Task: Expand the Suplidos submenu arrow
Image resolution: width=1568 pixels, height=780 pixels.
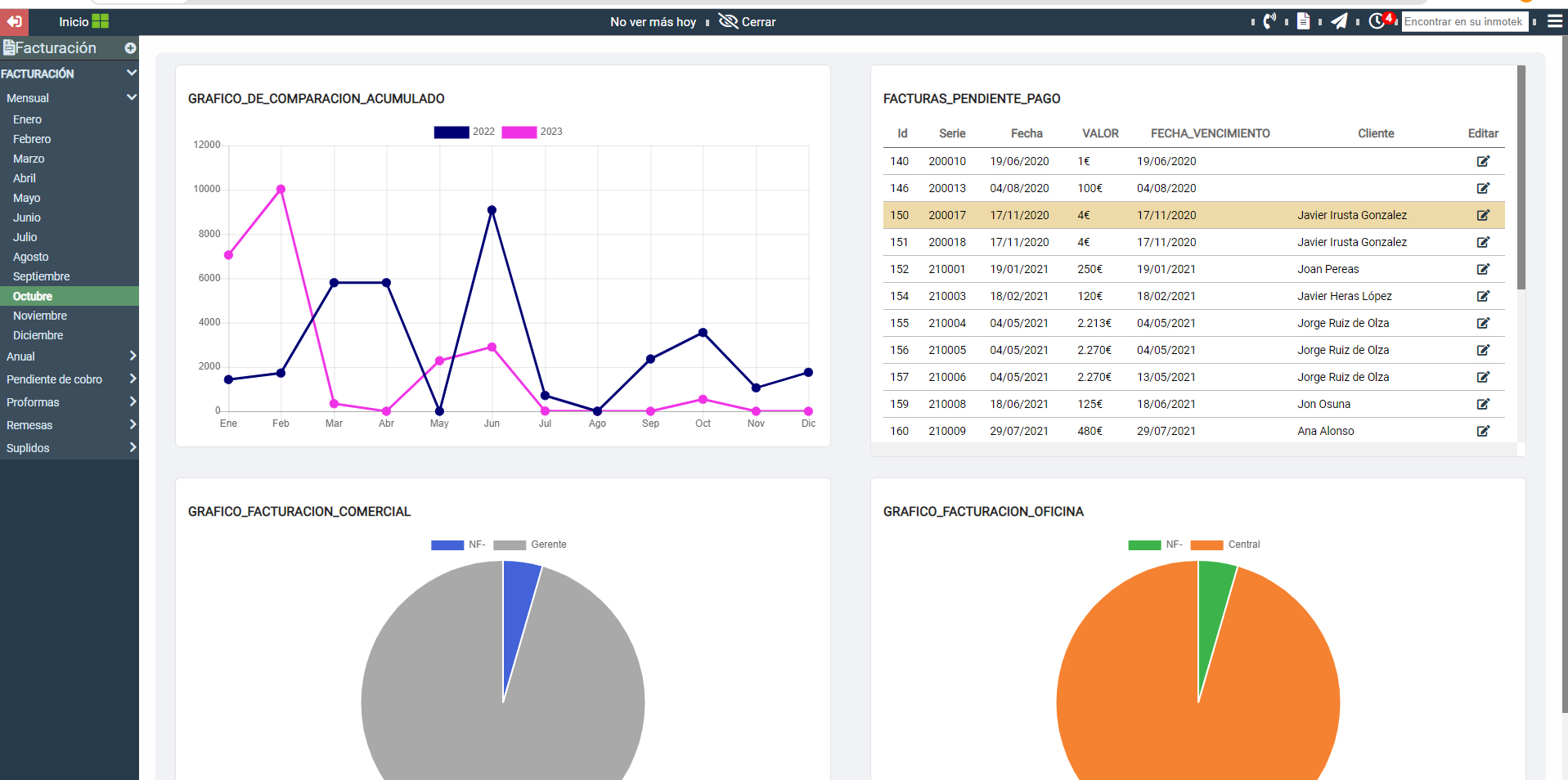Action: (x=133, y=447)
